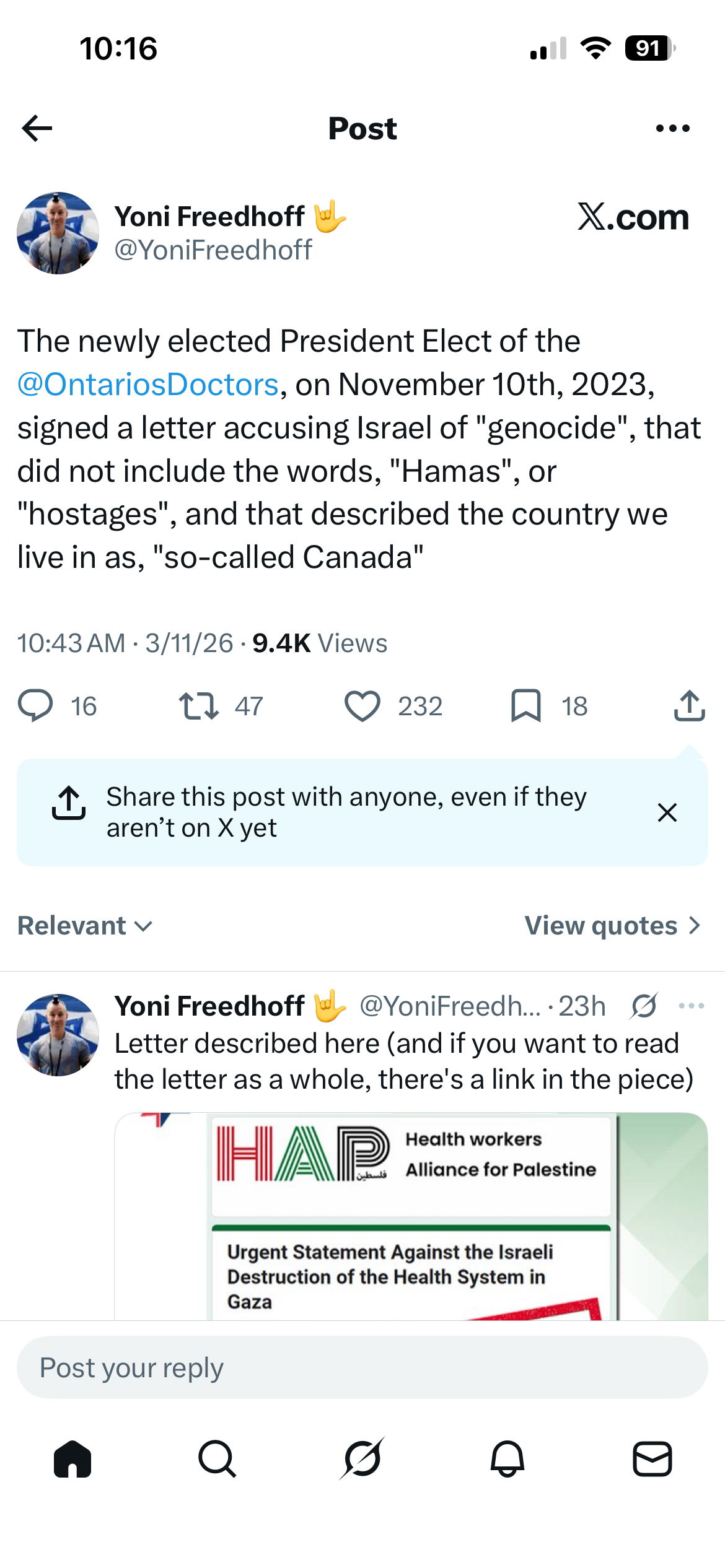Open the Notifications bell
The image size is (725, 1568).
(x=507, y=1459)
